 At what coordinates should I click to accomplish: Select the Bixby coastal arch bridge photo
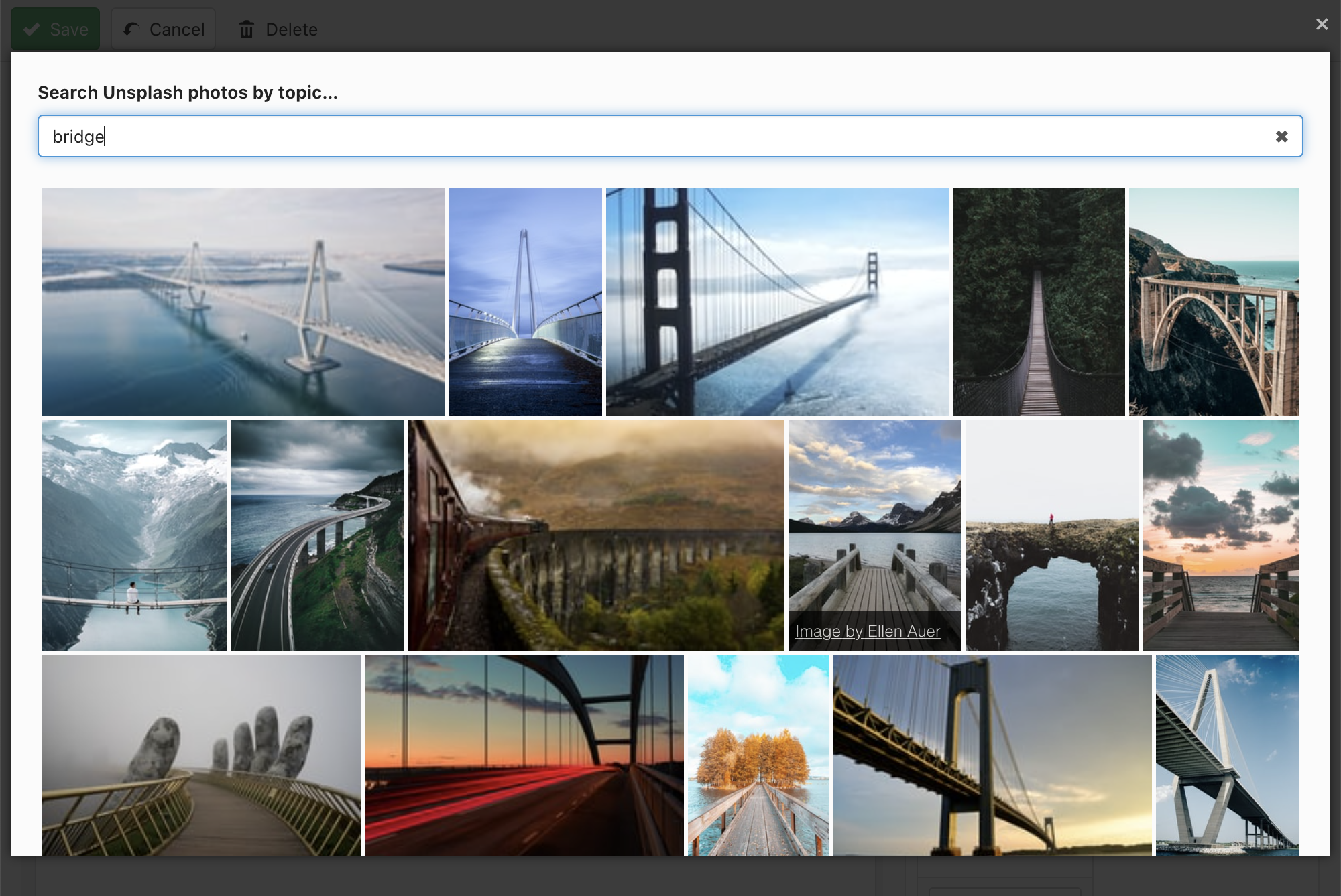pos(1214,302)
